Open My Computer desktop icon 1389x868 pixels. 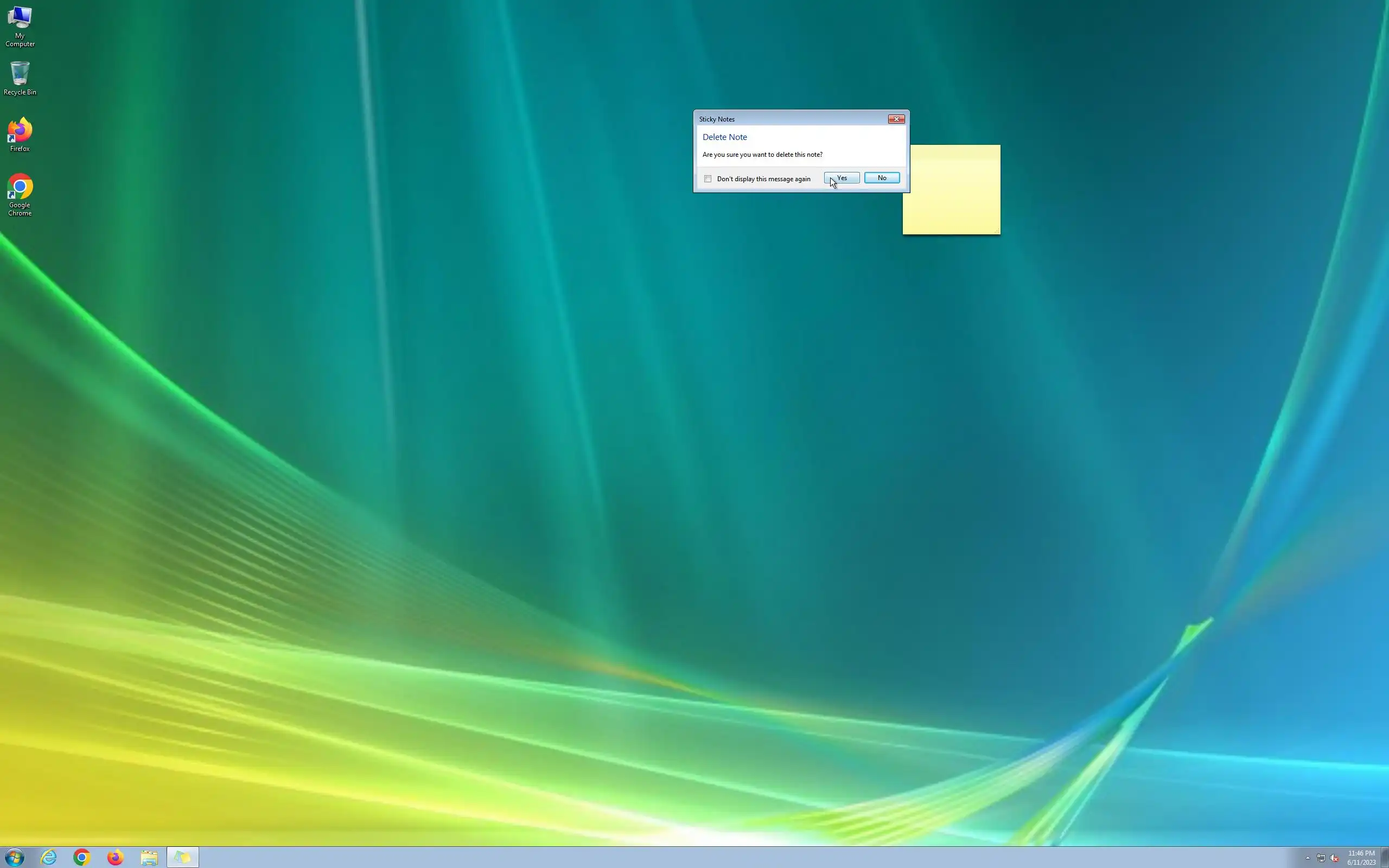(20, 26)
